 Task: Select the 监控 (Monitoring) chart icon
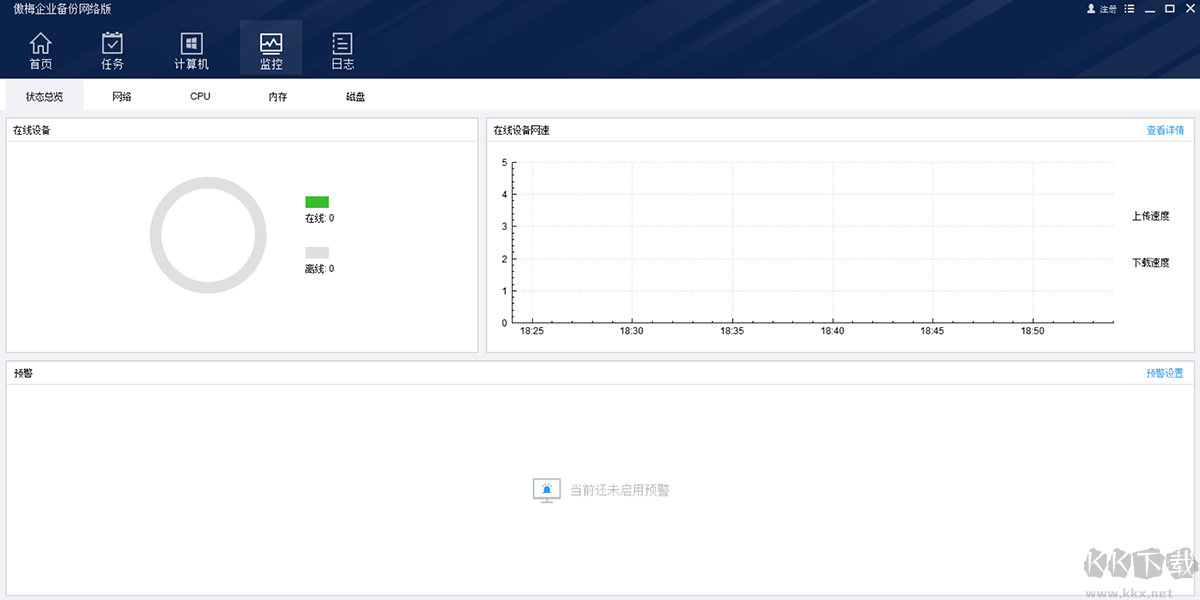point(271,48)
